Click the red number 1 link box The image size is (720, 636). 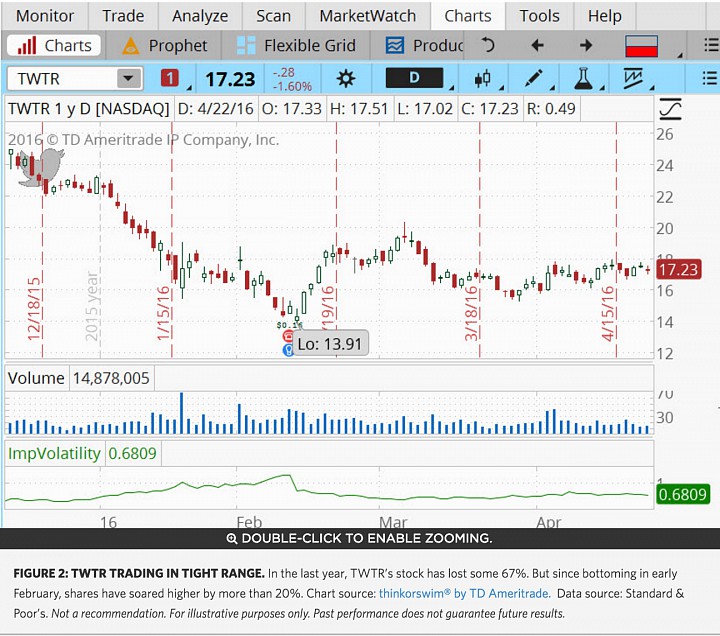coord(169,79)
